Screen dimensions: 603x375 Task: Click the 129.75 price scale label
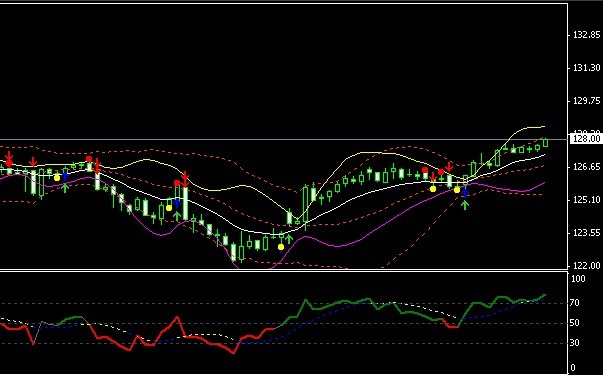tap(586, 101)
